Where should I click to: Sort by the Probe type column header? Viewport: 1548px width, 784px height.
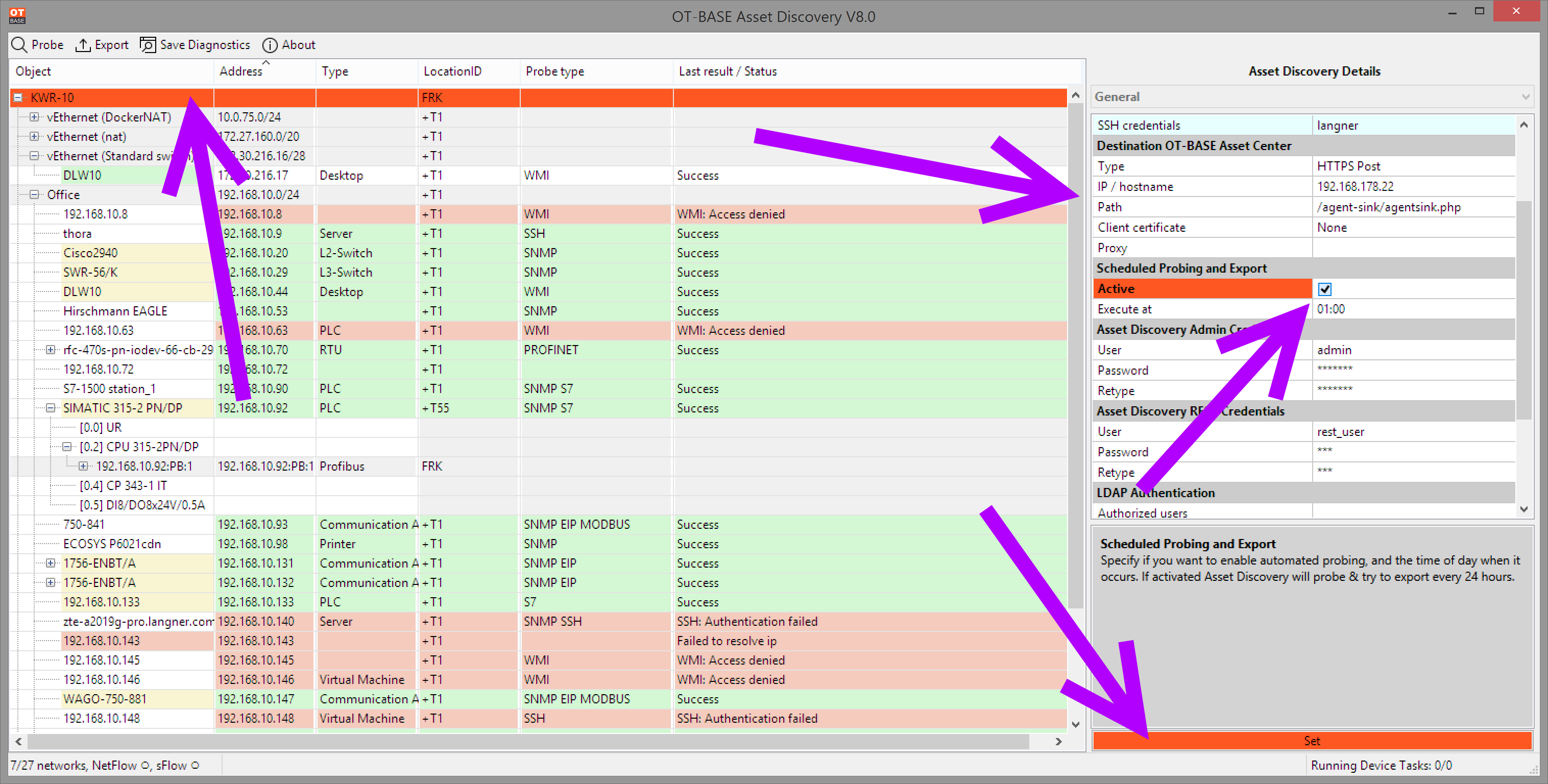point(596,71)
